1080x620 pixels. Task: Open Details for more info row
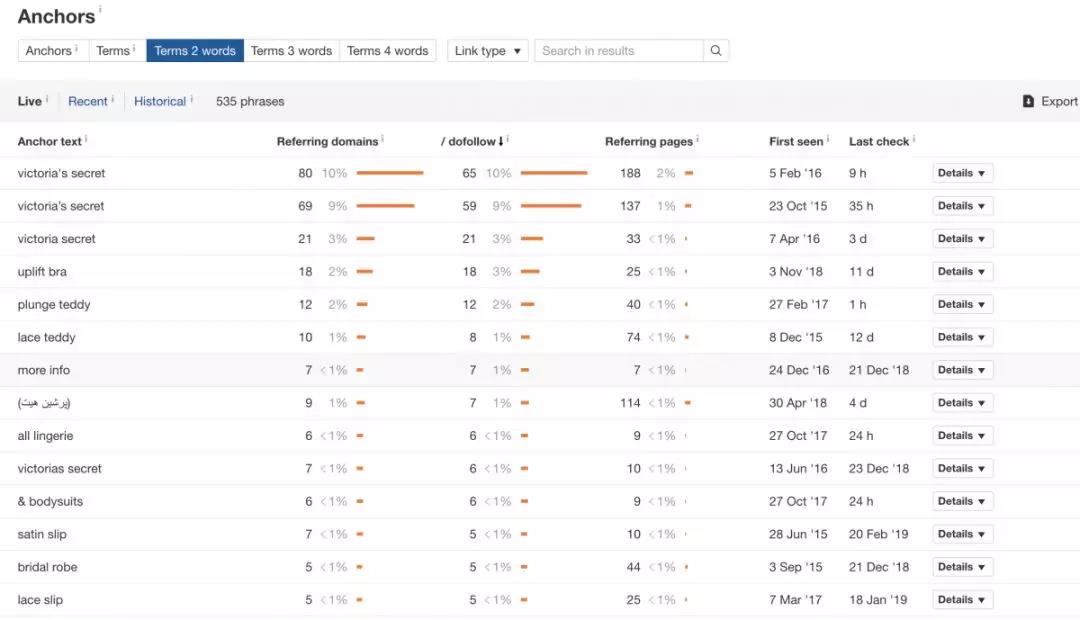click(x=962, y=370)
